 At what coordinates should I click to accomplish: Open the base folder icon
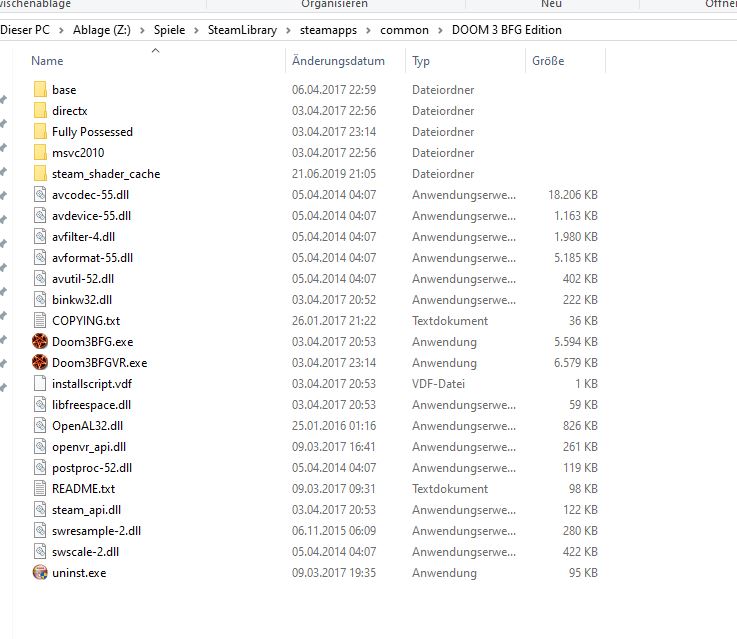[40, 89]
